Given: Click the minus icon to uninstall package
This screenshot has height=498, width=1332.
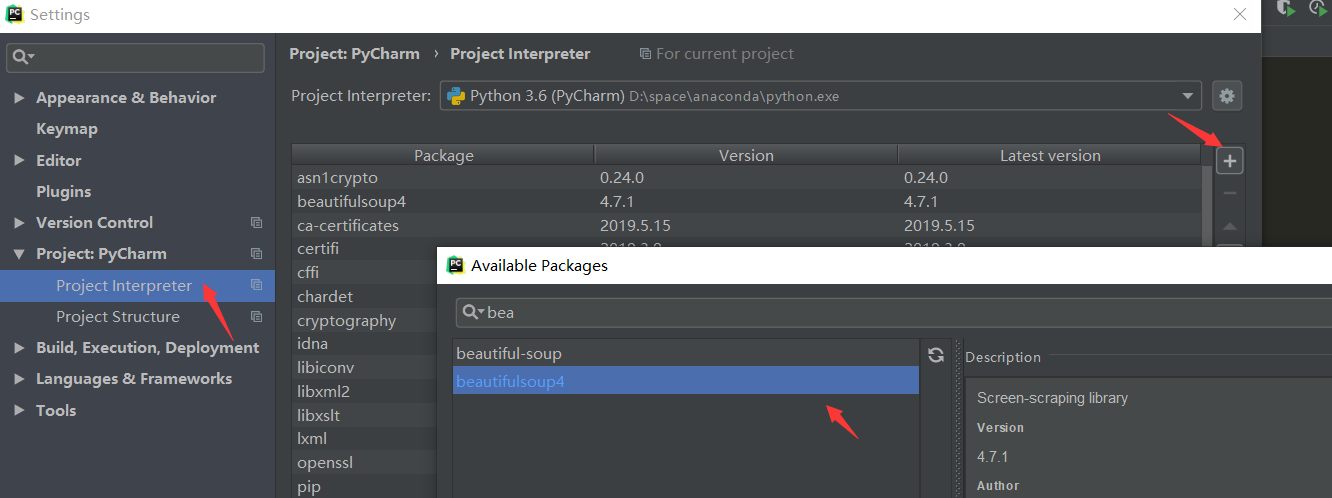Looking at the screenshot, I should (1229, 193).
